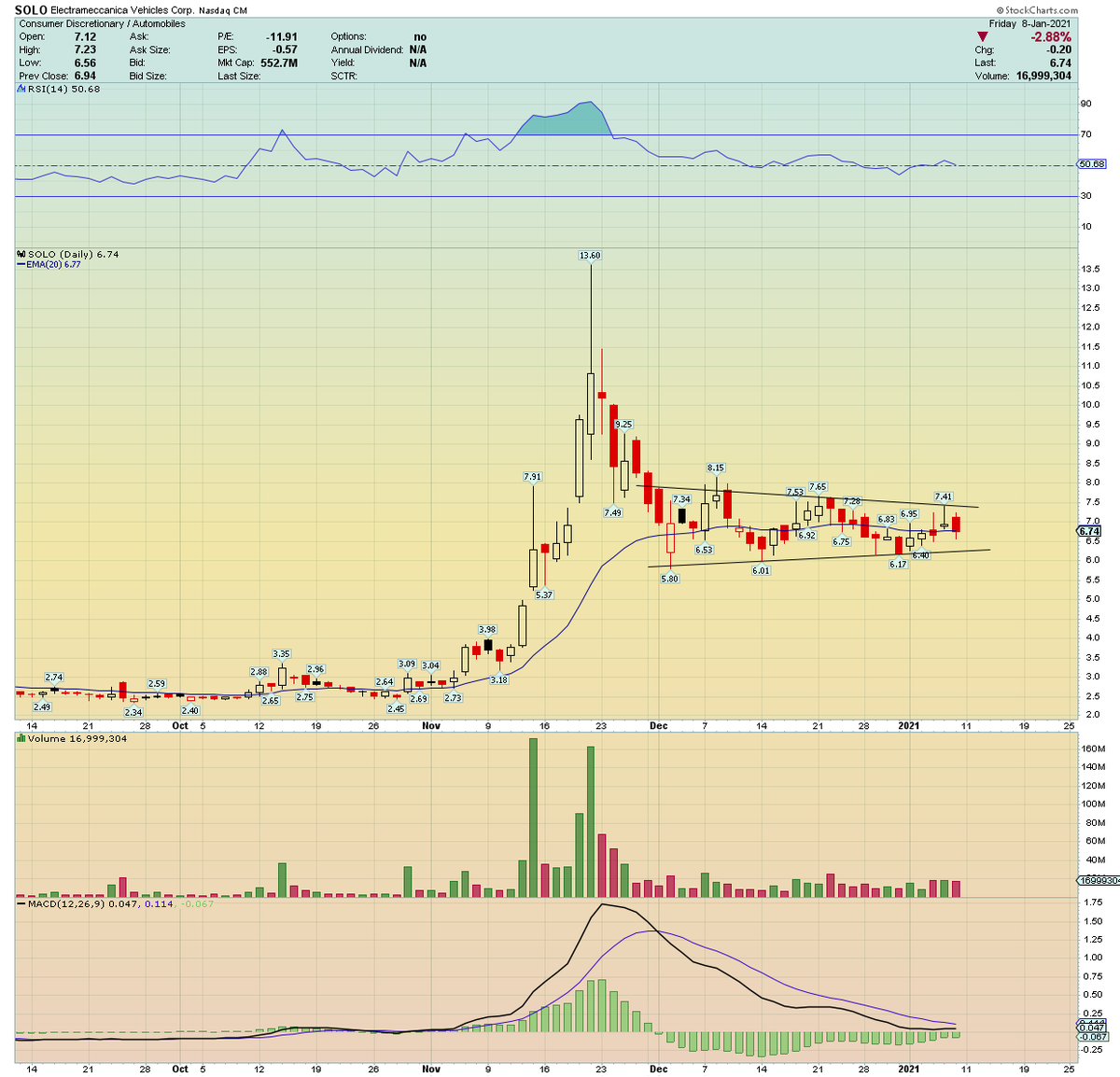Click the 7.41 resistance annotation label
The image size is (1120, 1077).
[945, 497]
